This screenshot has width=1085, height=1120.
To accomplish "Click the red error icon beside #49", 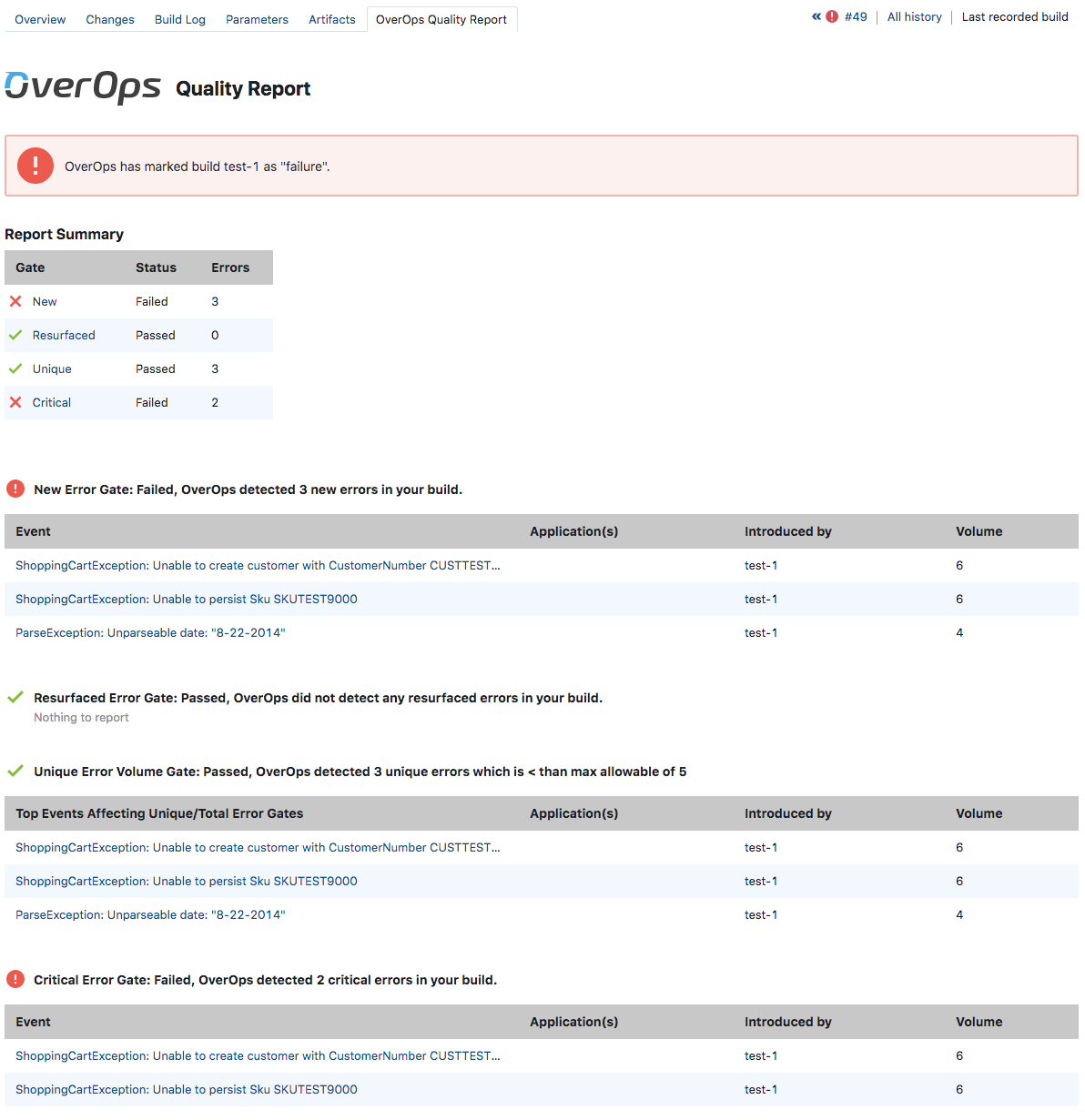I will click(832, 16).
